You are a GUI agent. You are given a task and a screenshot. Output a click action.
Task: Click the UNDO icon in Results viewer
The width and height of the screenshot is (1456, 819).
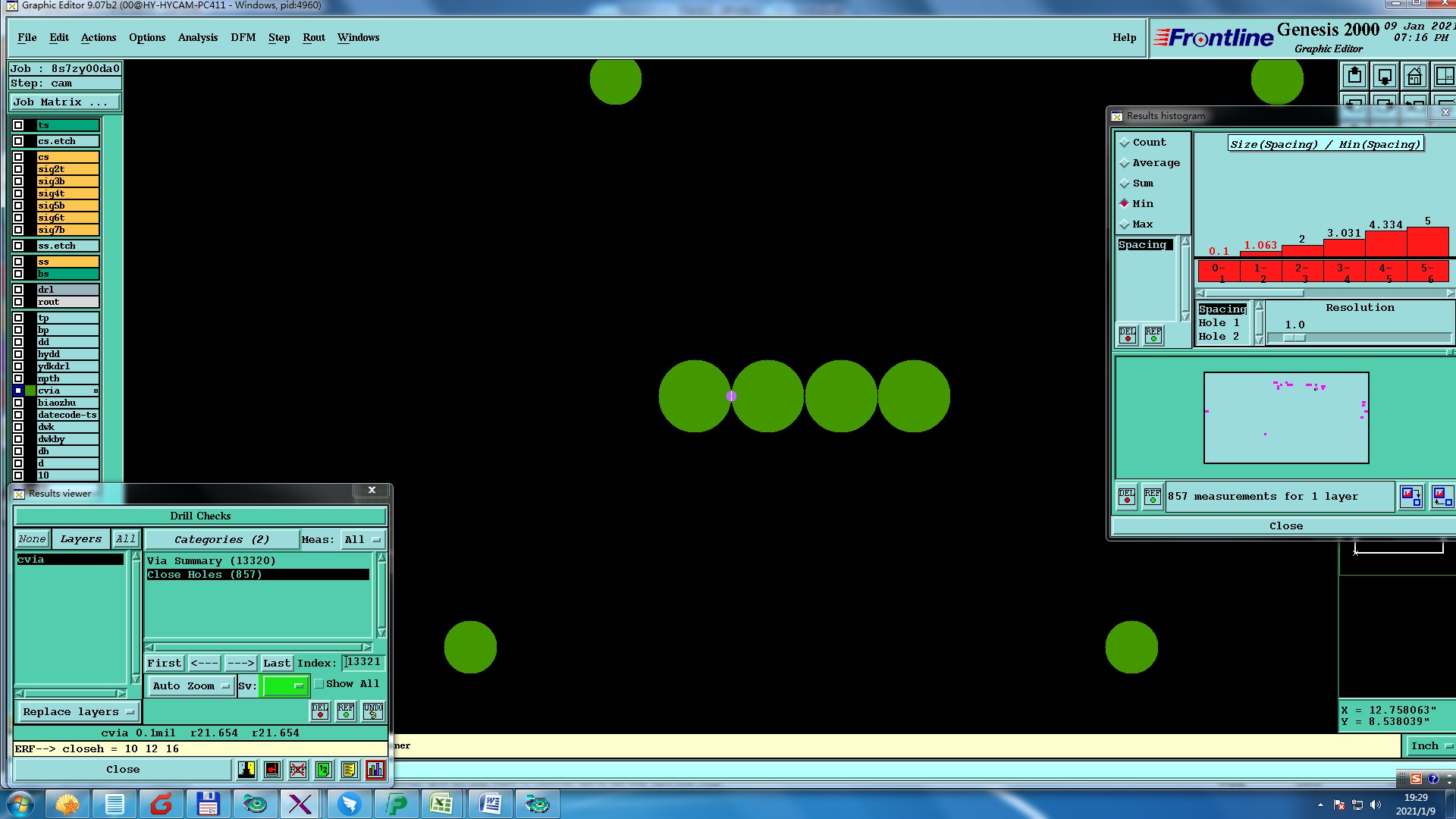pyautogui.click(x=373, y=711)
